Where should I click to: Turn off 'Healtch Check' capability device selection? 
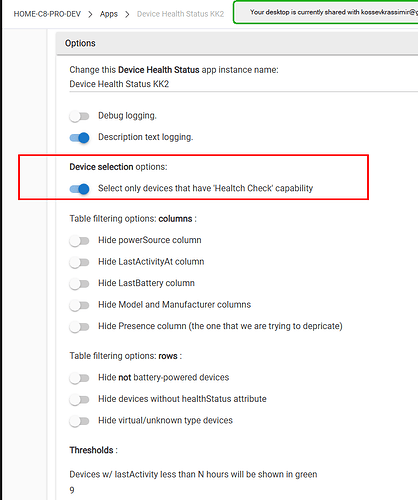coord(79,189)
